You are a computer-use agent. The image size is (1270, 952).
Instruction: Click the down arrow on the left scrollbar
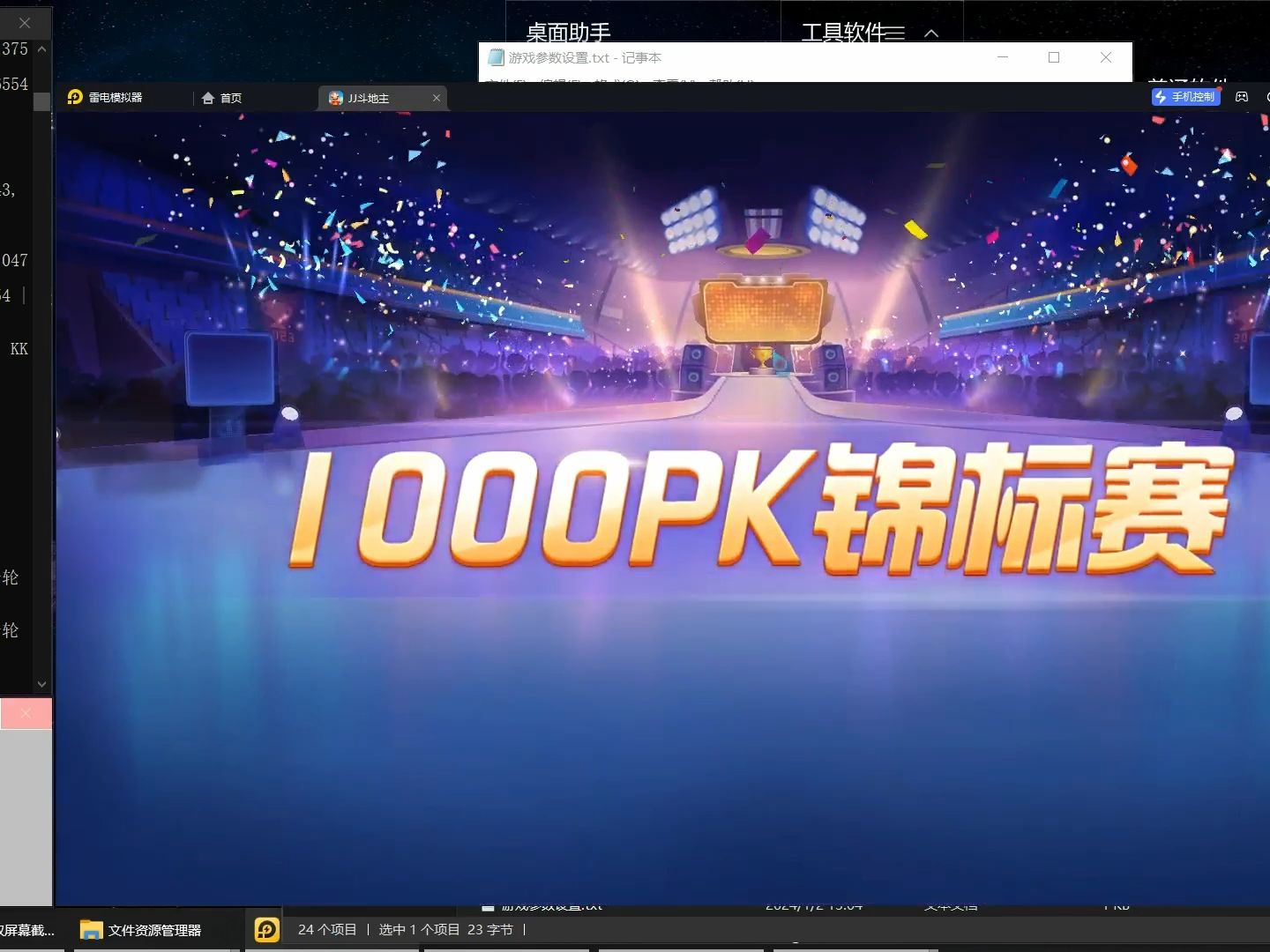pos(41,683)
